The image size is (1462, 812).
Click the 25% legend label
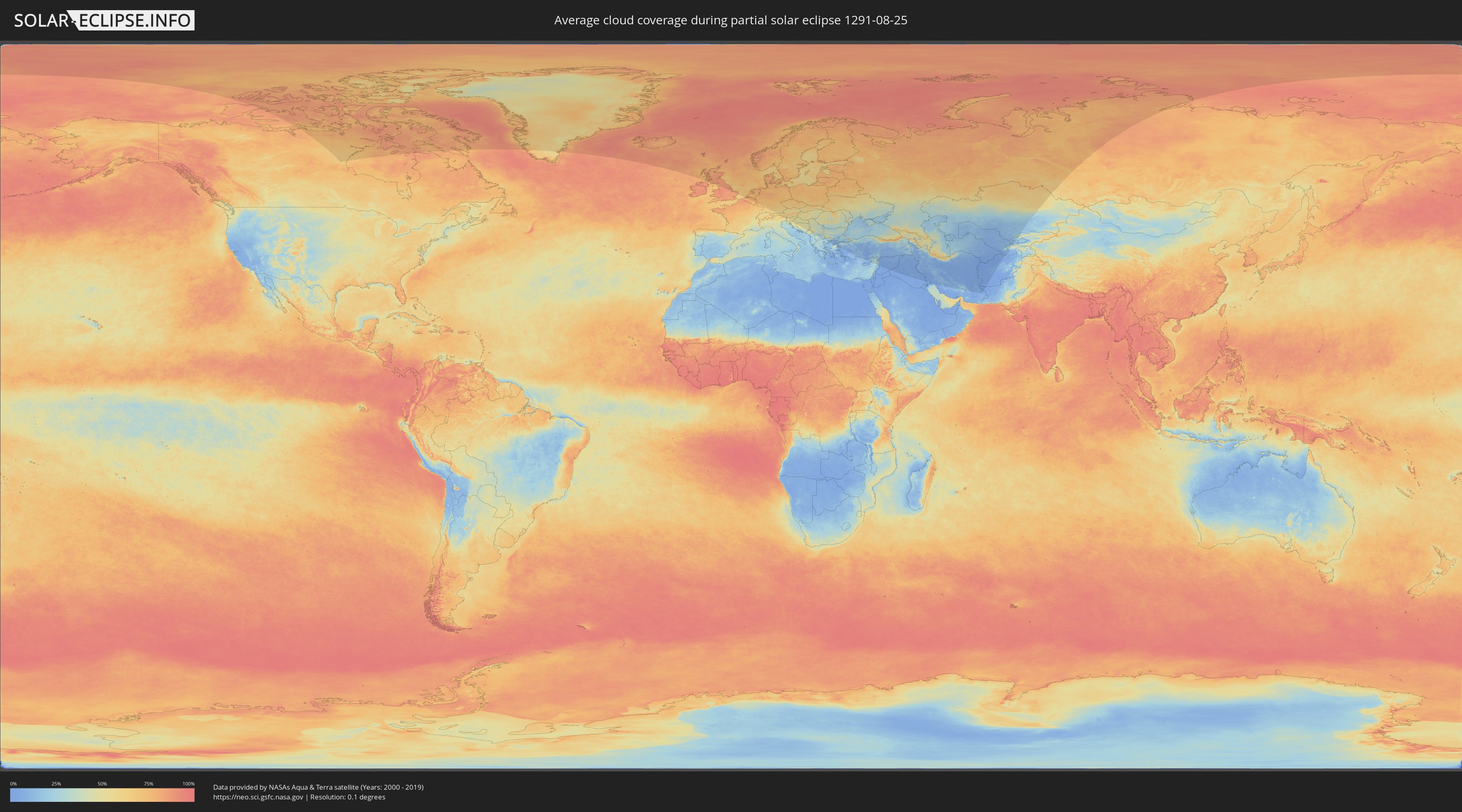pos(56,784)
